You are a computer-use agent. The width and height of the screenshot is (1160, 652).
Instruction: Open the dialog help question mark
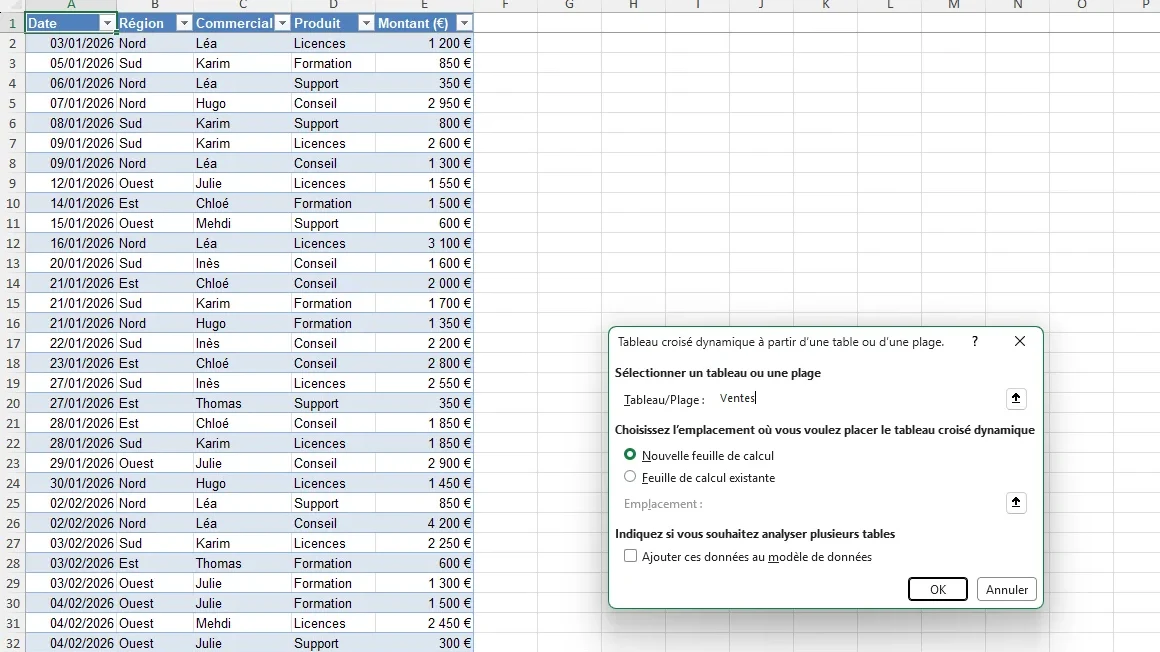(x=975, y=341)
